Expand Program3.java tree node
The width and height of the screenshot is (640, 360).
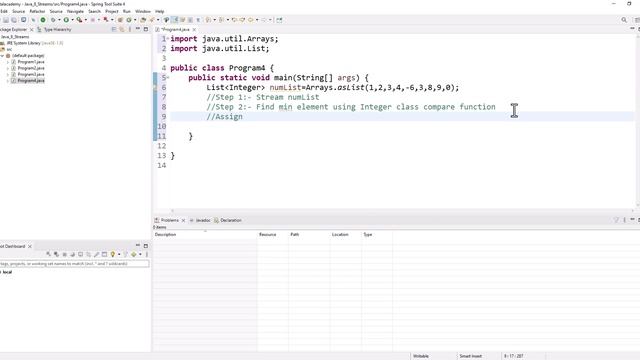click(x=7, y=74)
